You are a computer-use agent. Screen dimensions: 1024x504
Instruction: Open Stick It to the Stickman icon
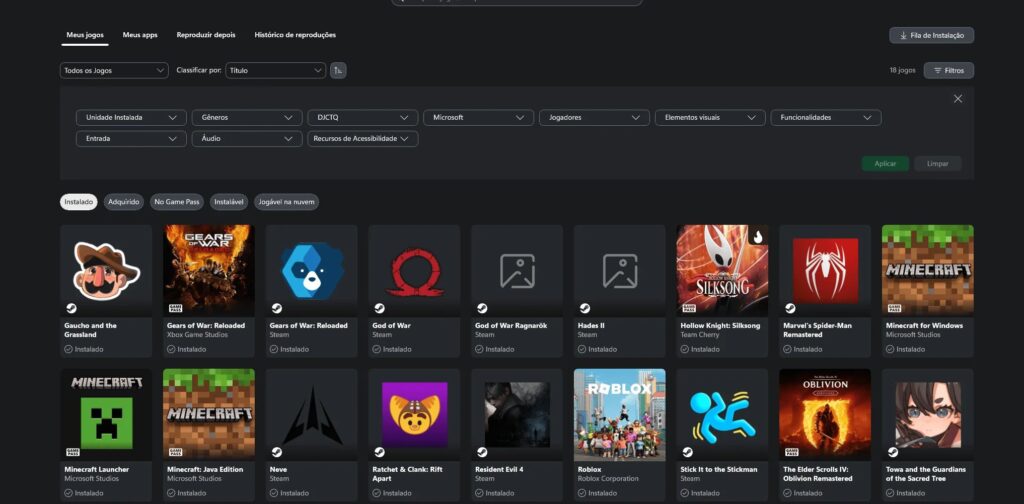[x=722, y=415]
